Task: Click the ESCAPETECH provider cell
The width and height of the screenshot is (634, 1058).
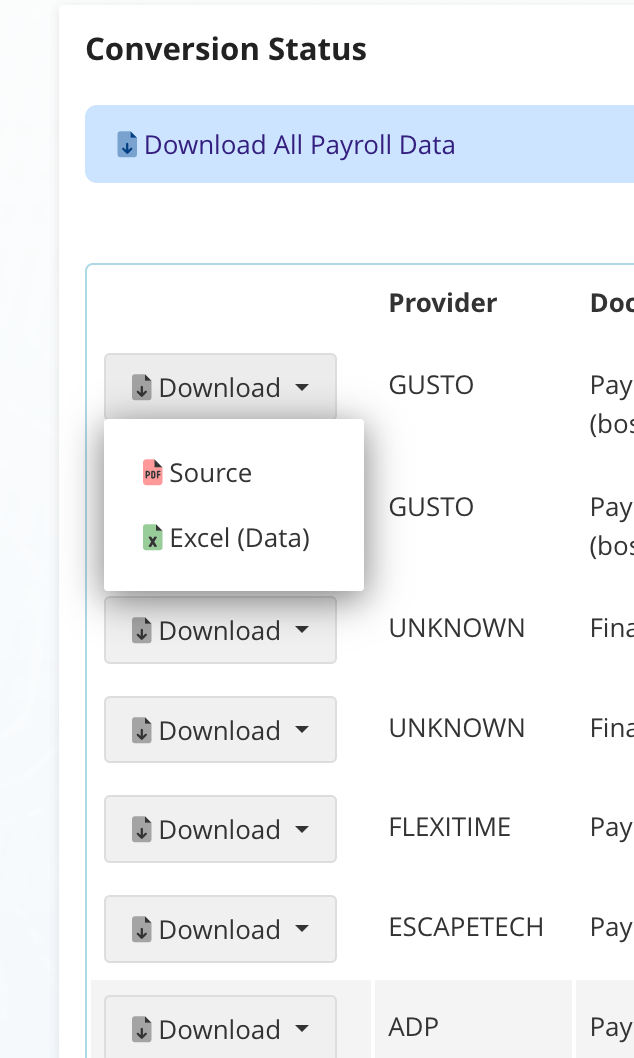Action: coord(466,927)
